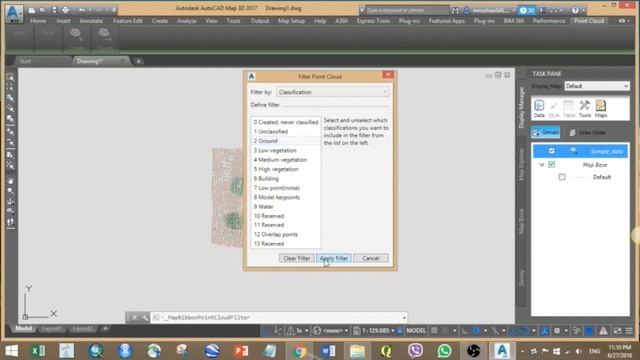Open the Home ribbon tab
Image resolution: width=640 pixels, height=360 pixels.
coord(38,21)
